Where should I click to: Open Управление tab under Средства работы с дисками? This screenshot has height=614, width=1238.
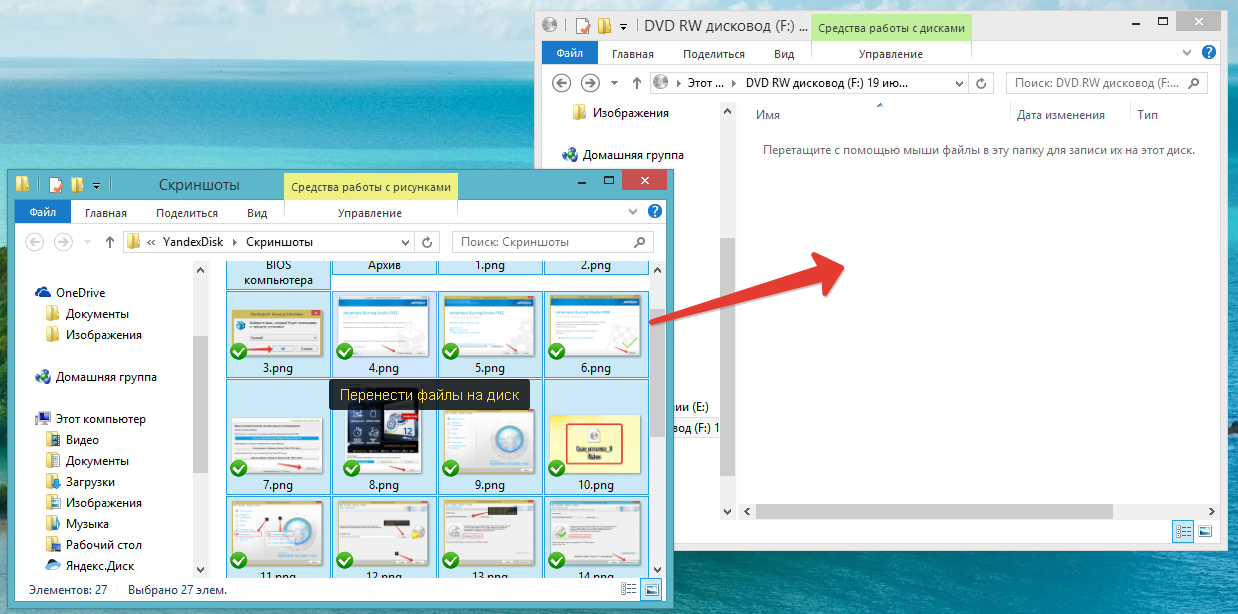coord(890,54)
